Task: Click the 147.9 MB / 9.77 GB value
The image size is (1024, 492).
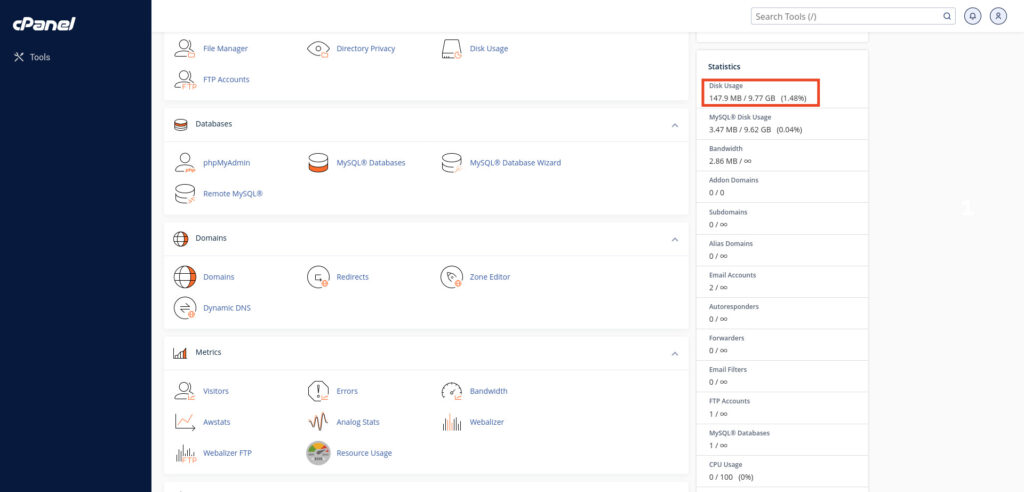Action: (743, 98)
